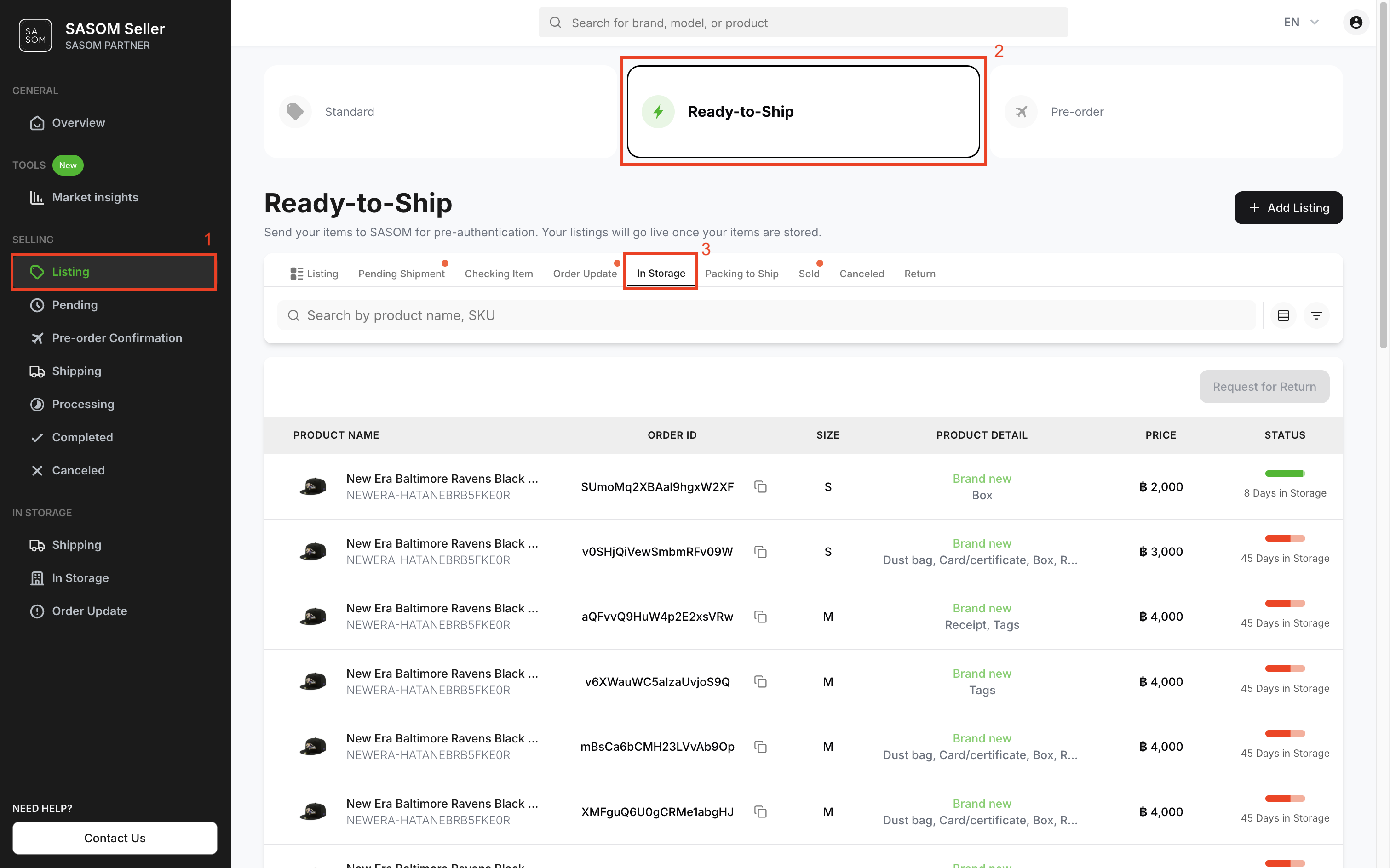Viewport: 1390px width, 868px height.
Task: Switch to the Packing to Ship tab
Action: pyautogui.click(x=741, y=274)
